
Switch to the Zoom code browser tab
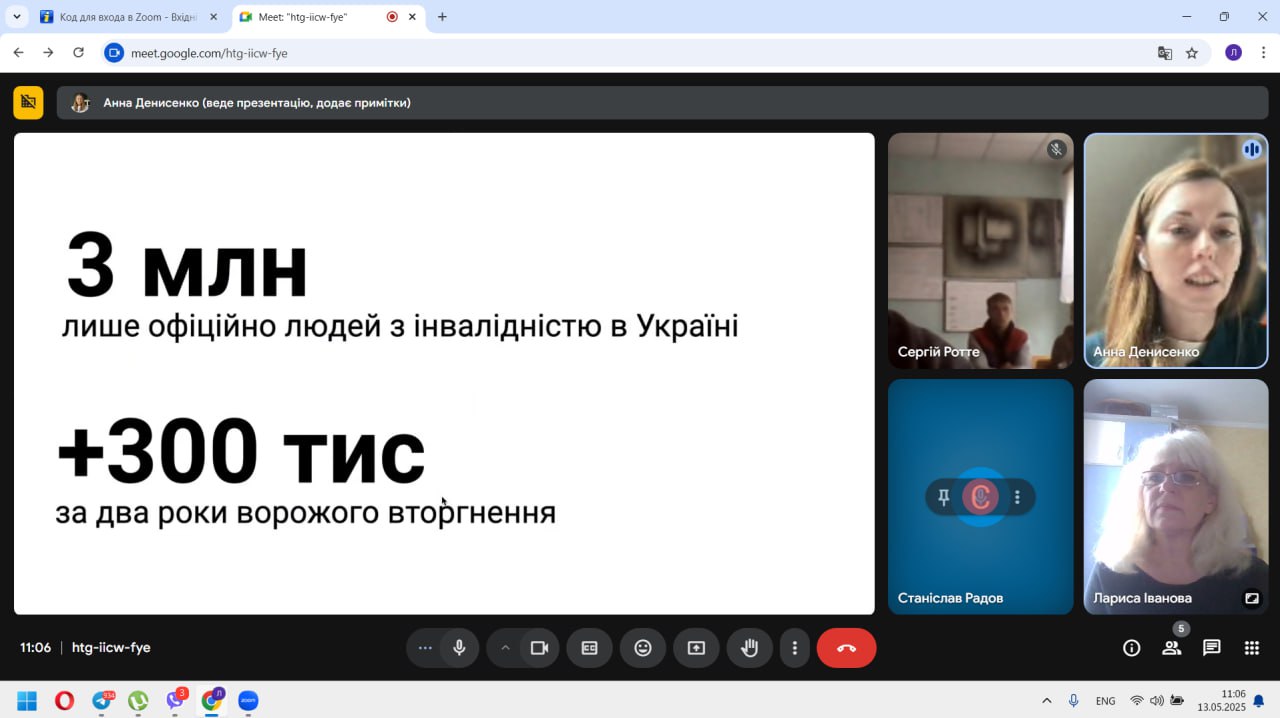[127, 17]
